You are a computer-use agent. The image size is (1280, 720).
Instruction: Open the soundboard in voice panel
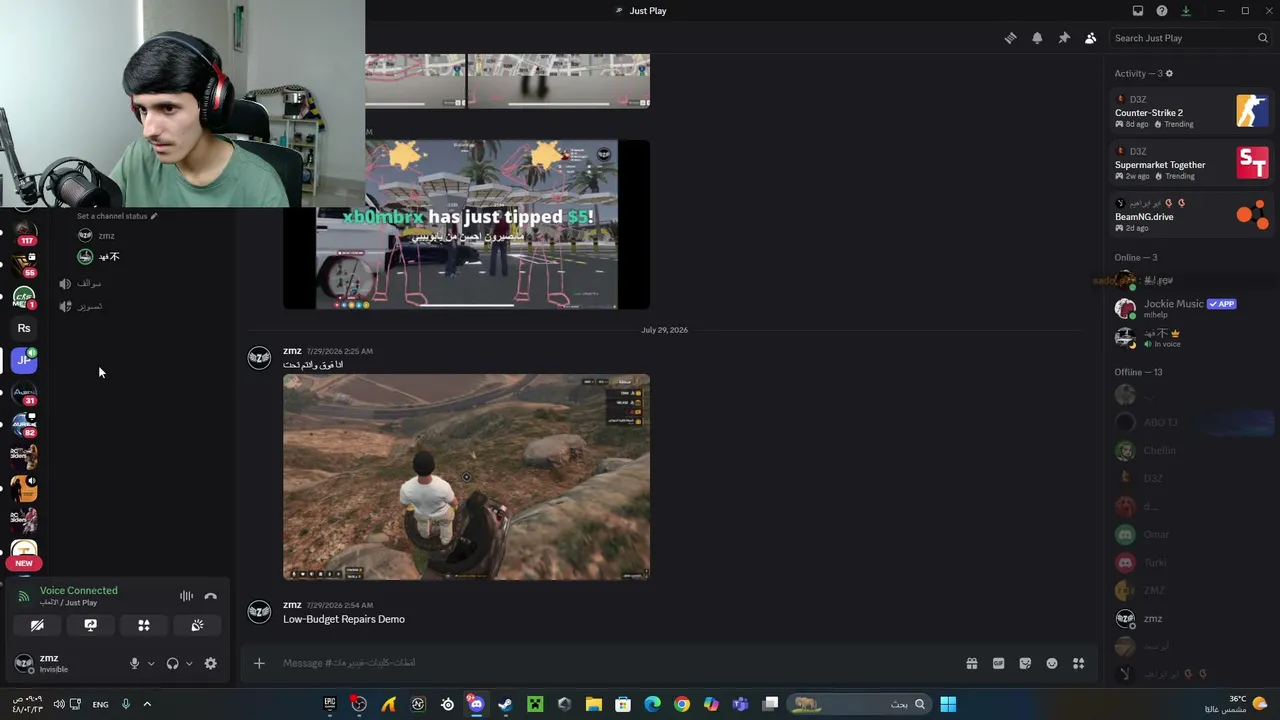click(197, 626)
